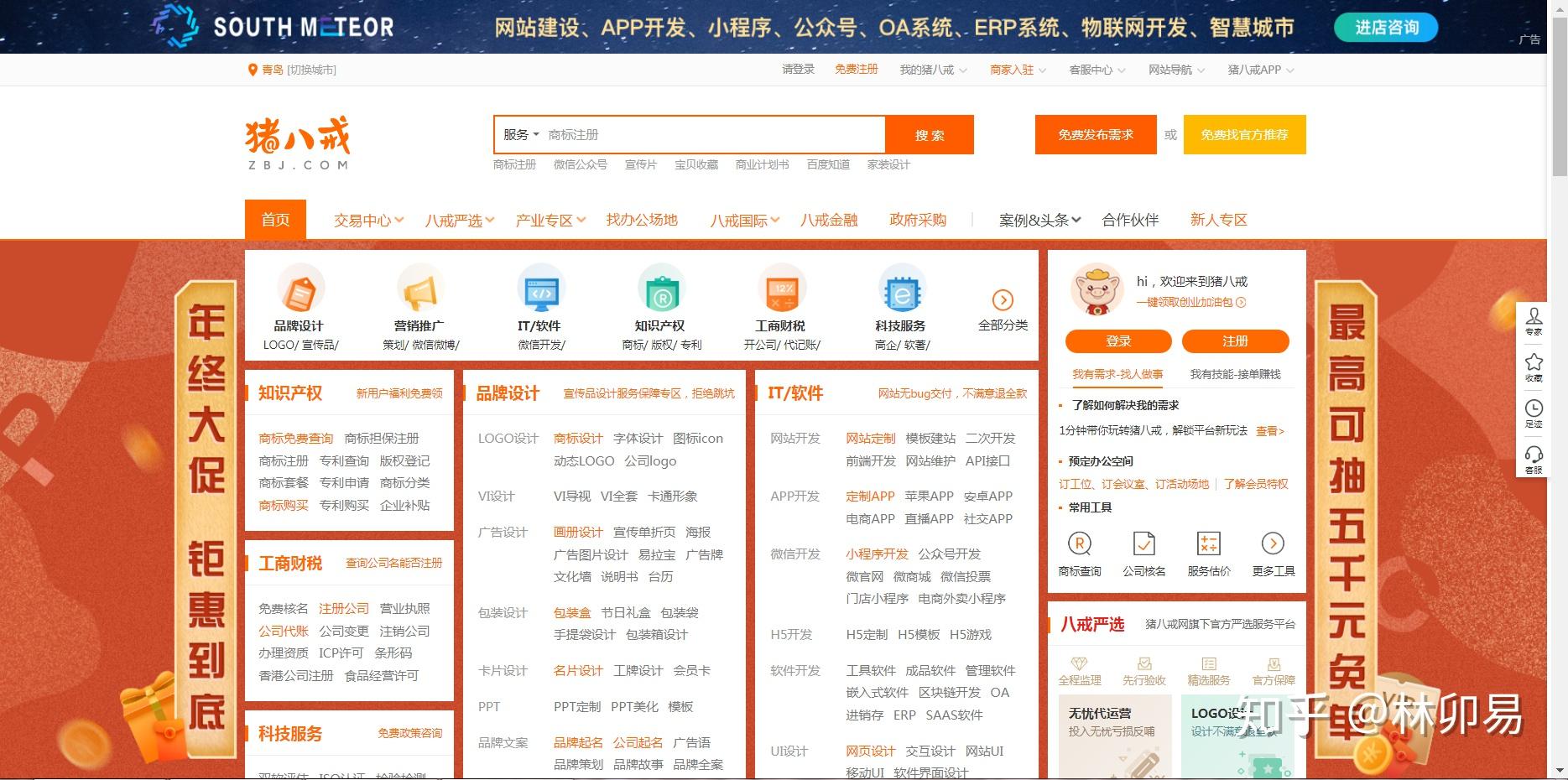Screen dimensions: 1568x780
Task: Expand the 网站导航 menu
Action: pos(1176,70)
